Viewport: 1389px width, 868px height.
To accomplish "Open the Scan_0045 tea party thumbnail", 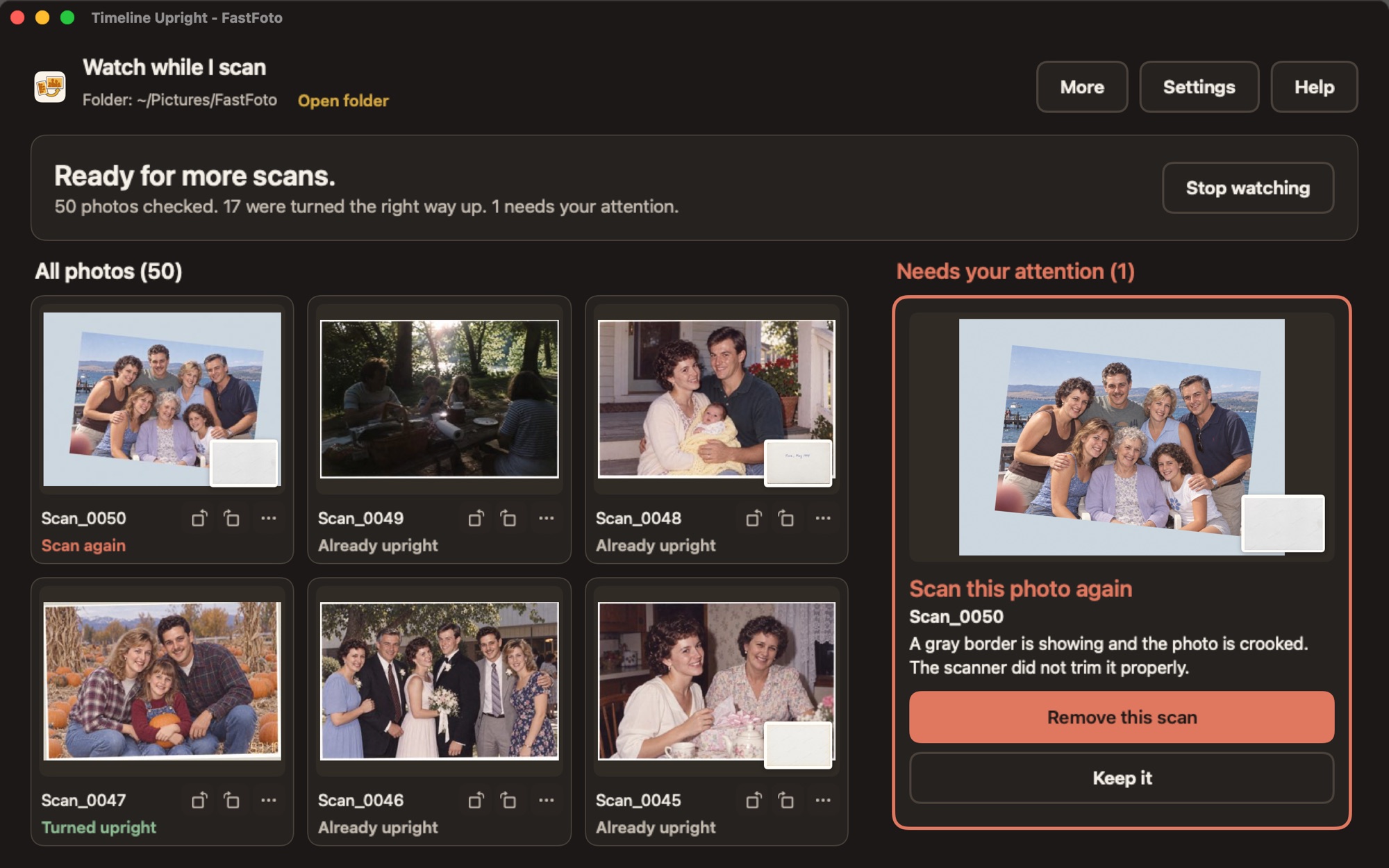I will [x=716, y=681].
